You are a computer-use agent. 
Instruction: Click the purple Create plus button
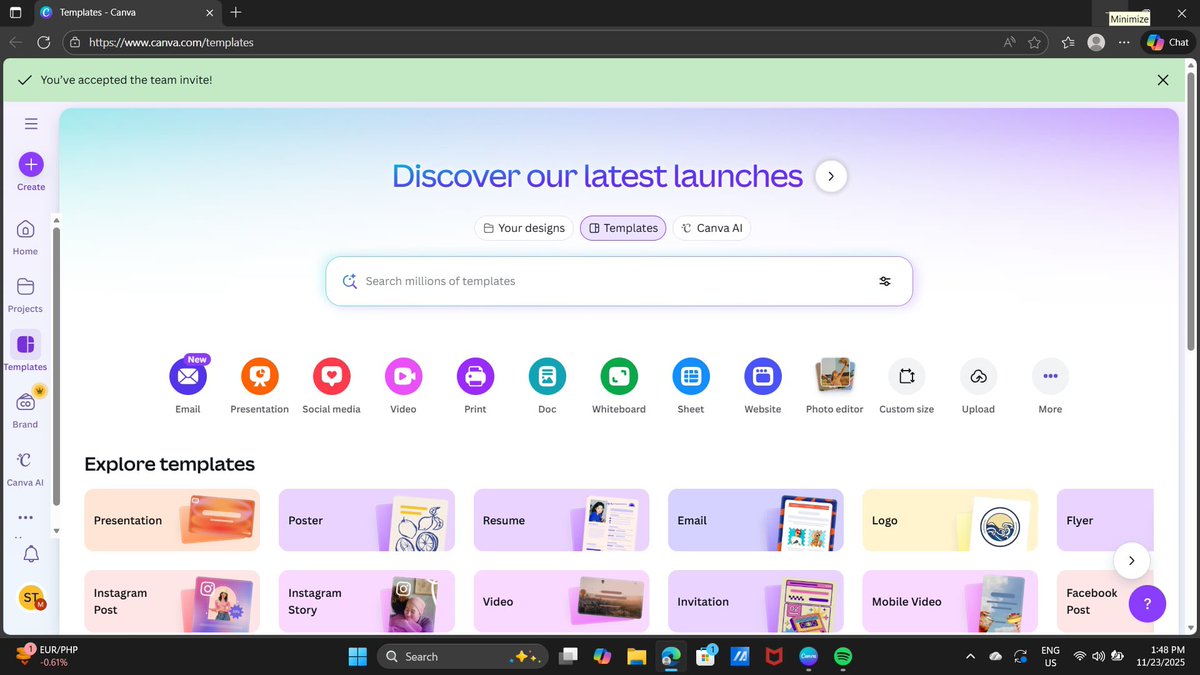[x=31, y=164]
